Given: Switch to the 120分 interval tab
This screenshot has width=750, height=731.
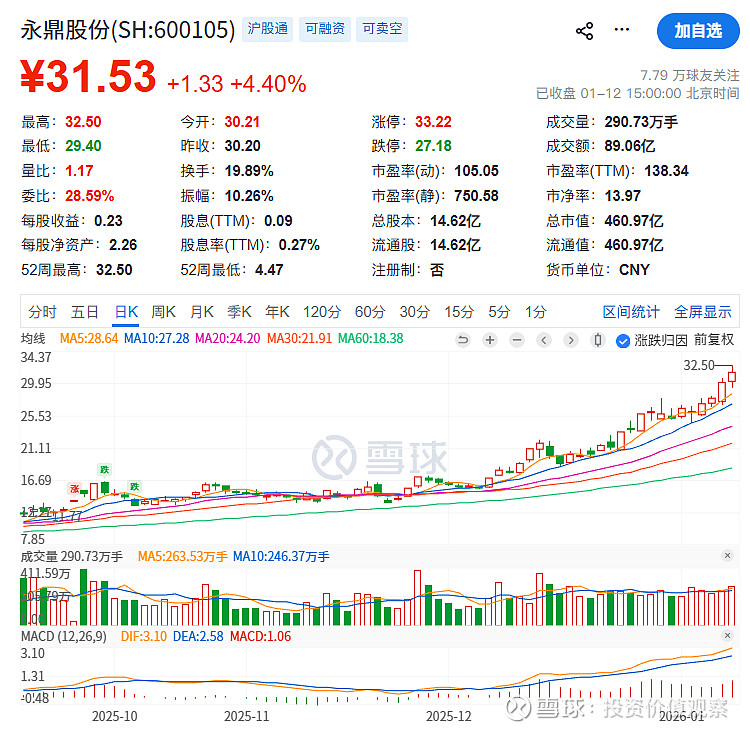Looking at the screenshot, I should (322, 312).
